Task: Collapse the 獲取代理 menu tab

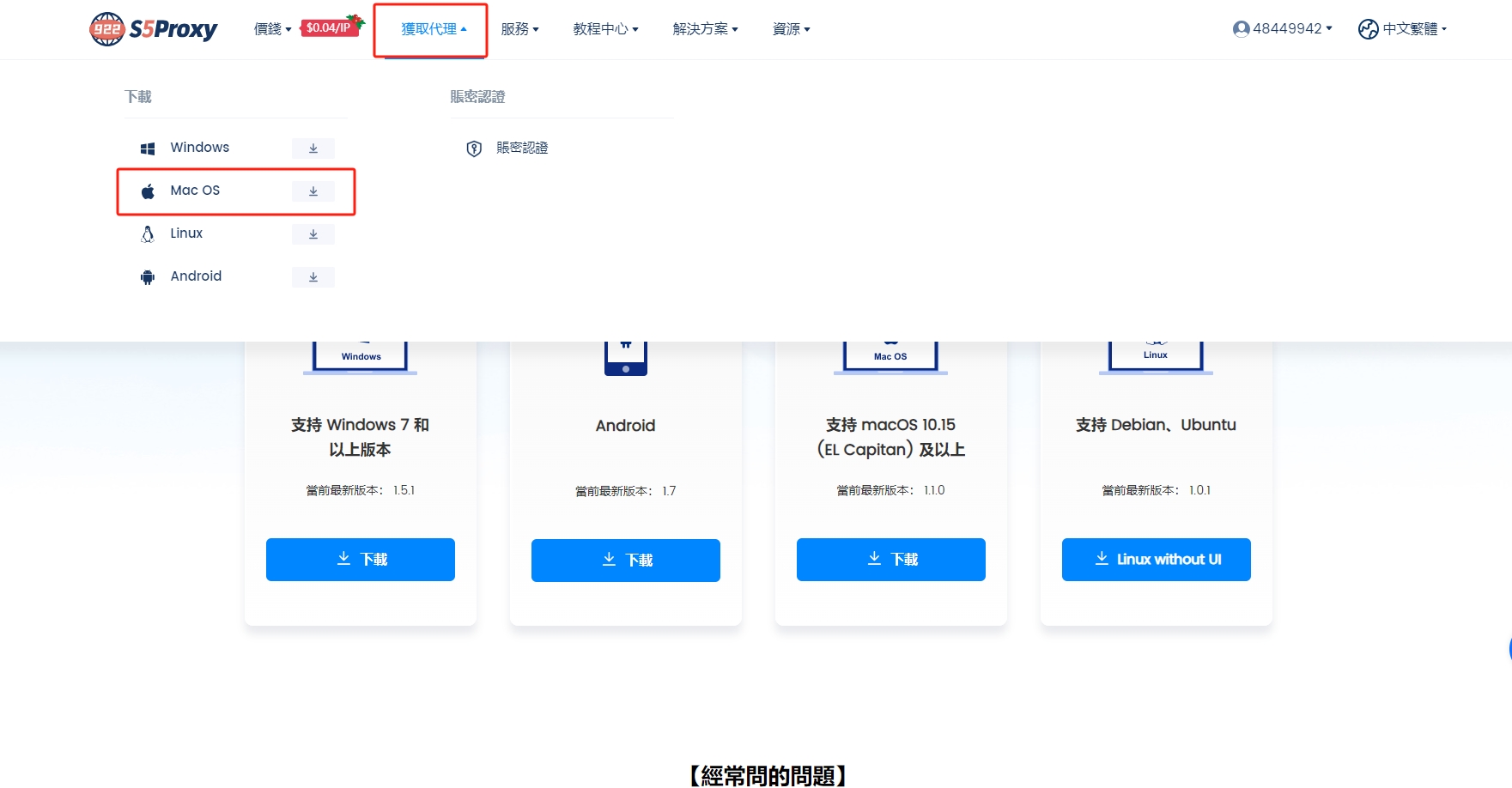Action: [x=433, y=29]
